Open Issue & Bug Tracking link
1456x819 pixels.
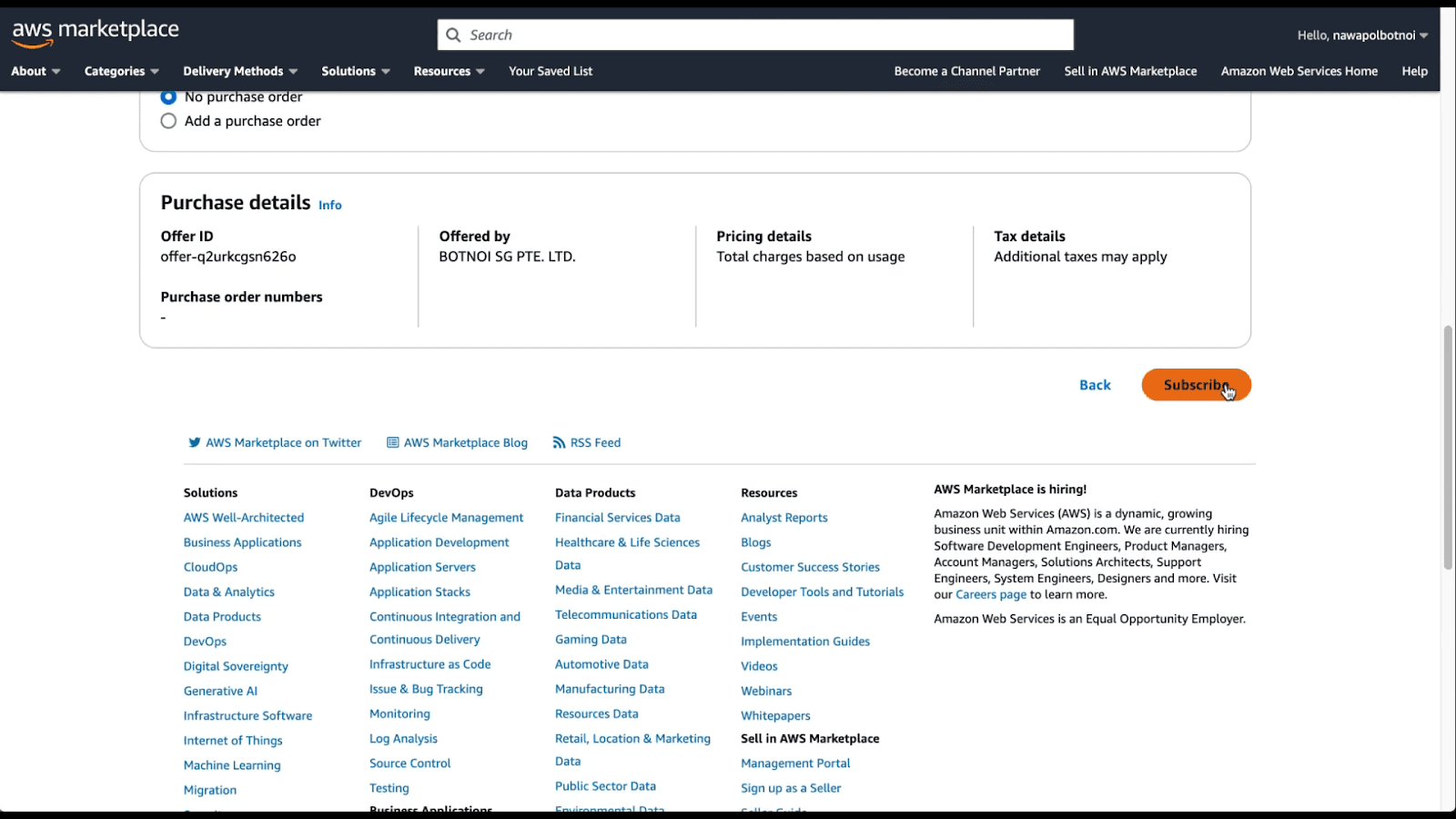[x=426, y=689]
